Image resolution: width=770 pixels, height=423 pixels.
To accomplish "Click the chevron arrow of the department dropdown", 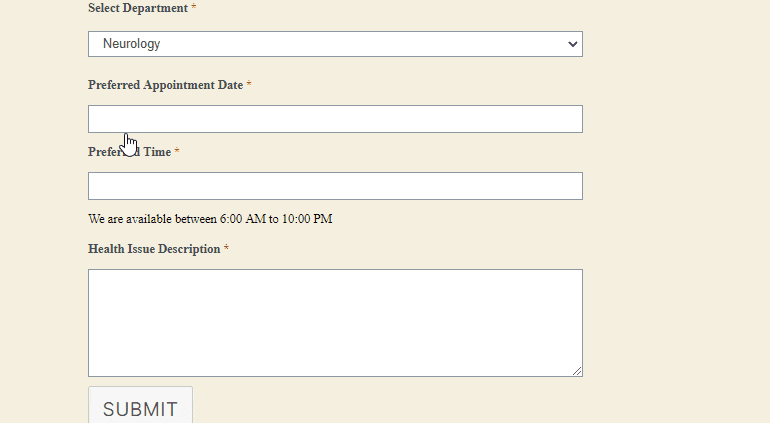I will tap(573, 44).
